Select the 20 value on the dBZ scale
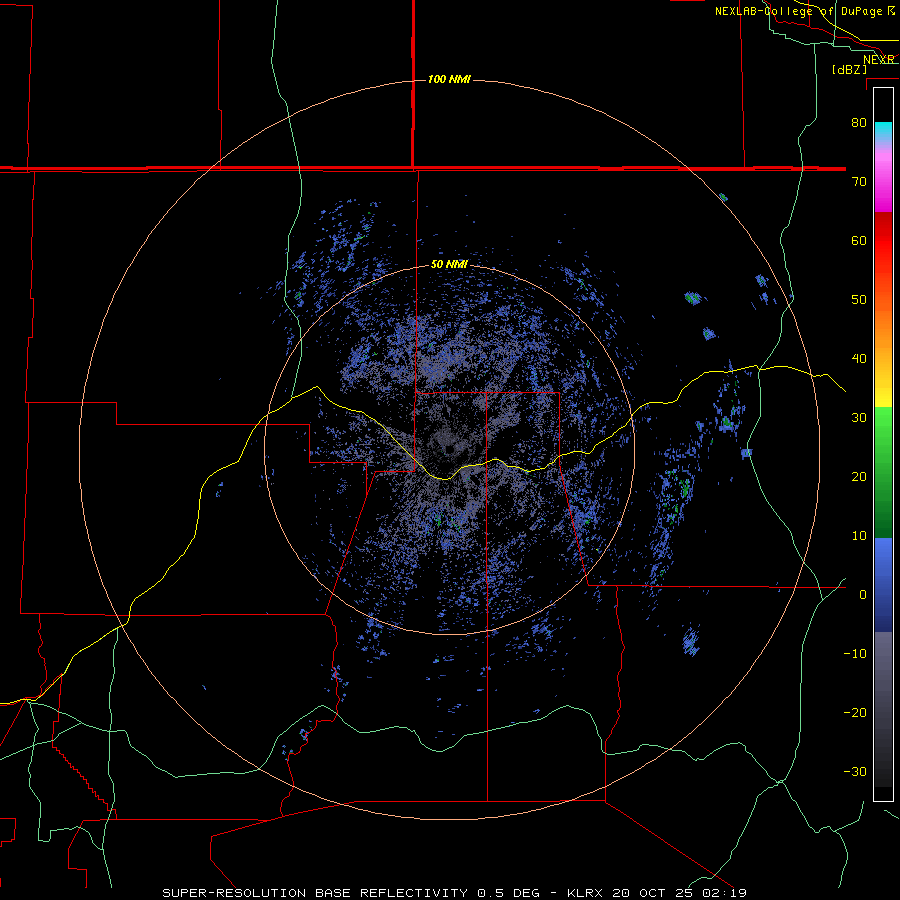Image resolution: width=900 pixels, height=900 pixels. (859, 476)
